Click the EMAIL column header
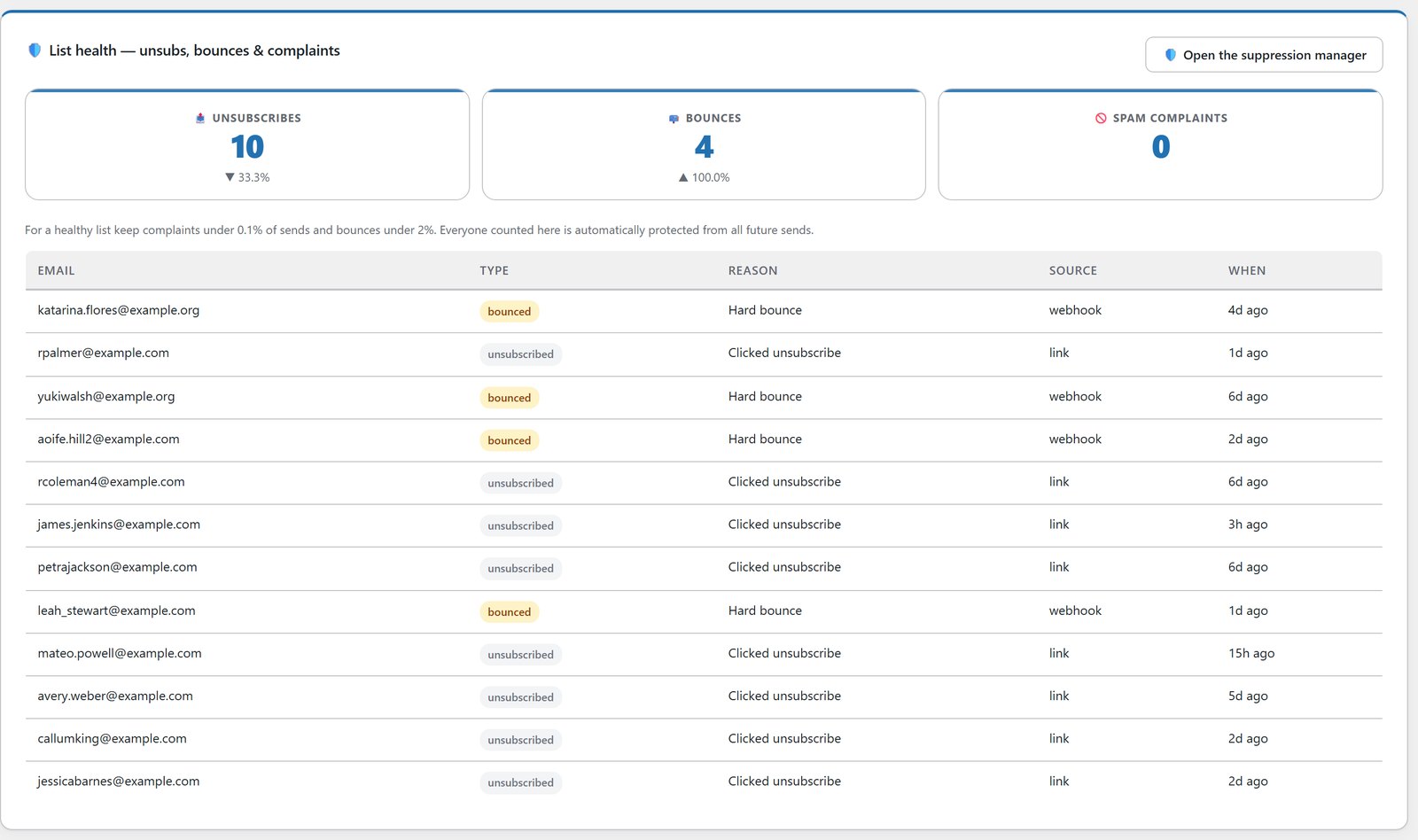 56,270
